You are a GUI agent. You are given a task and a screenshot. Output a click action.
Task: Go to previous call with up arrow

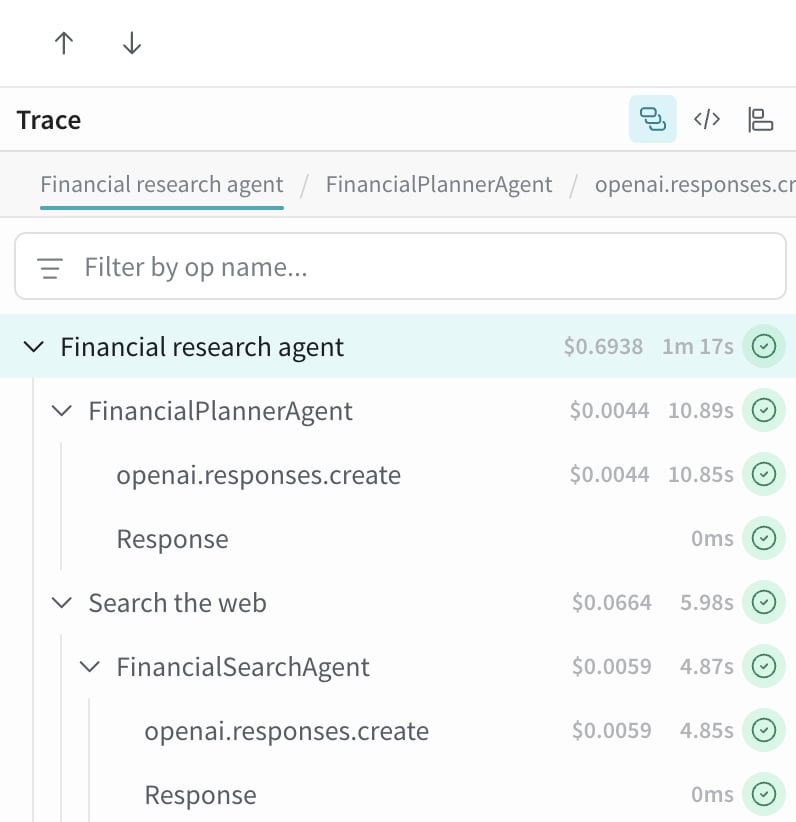coord(64,43)
